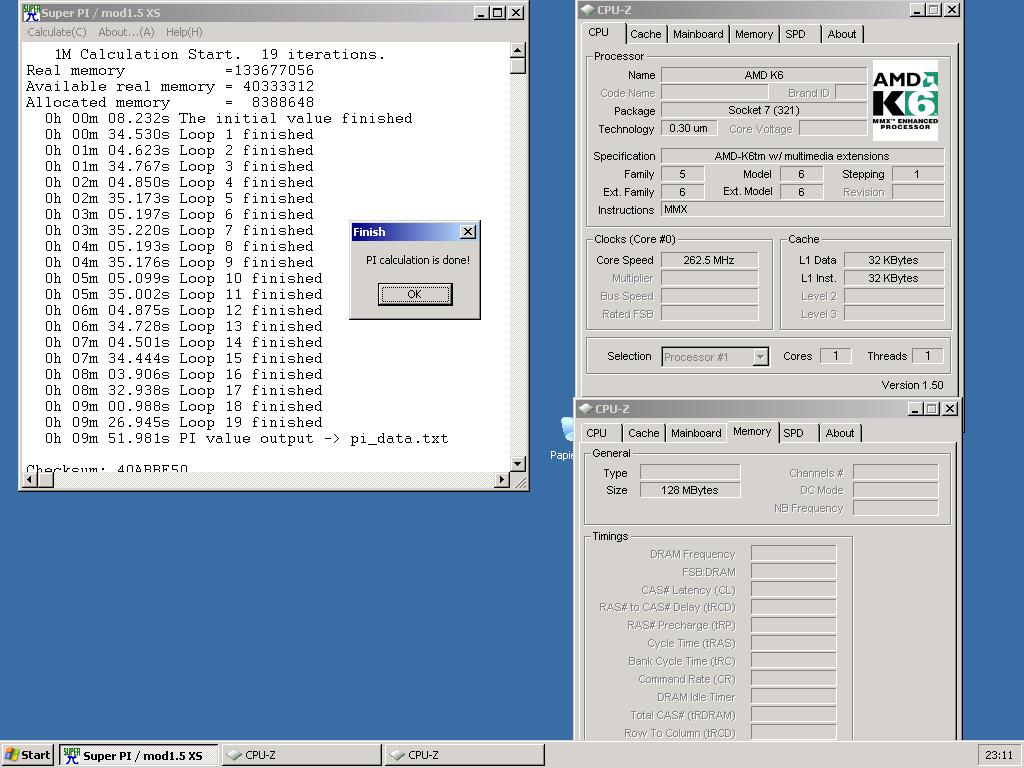Activate Super PI / mod1.5 XS taskbar button
The image size is (1024, 768).
138,755
